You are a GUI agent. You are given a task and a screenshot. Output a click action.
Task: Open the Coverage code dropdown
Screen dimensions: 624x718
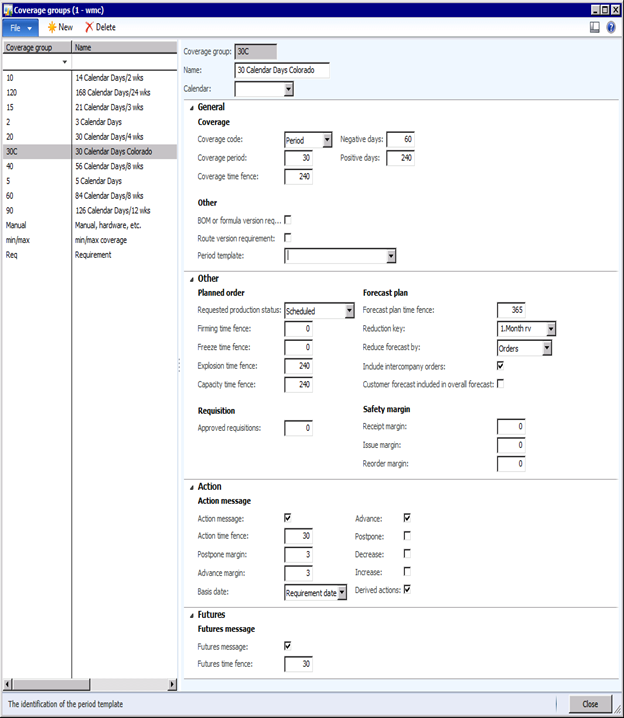coord(327,141)
